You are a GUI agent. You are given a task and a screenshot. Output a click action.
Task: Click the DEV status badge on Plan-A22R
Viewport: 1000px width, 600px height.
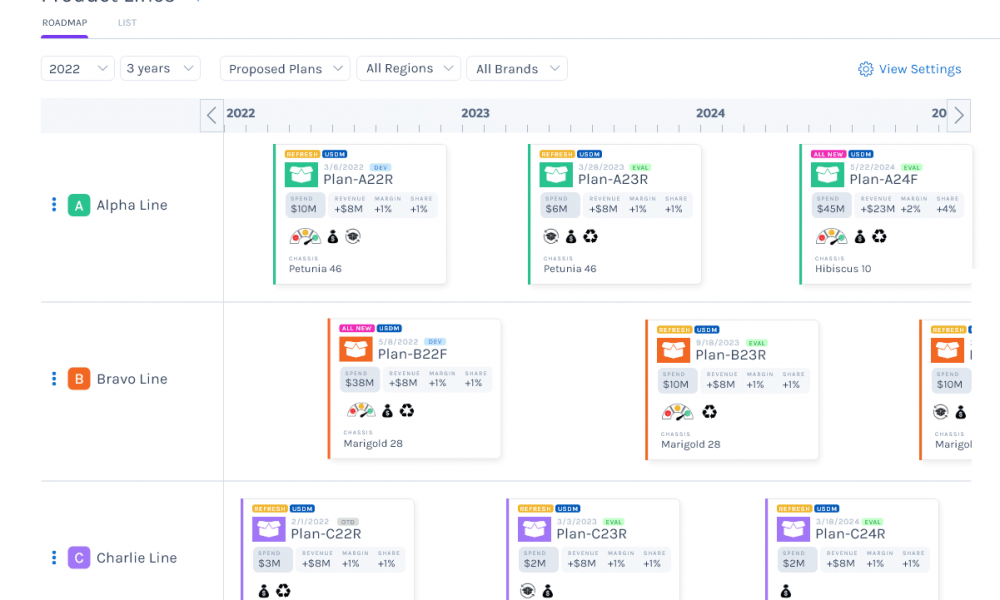[381, 168]
